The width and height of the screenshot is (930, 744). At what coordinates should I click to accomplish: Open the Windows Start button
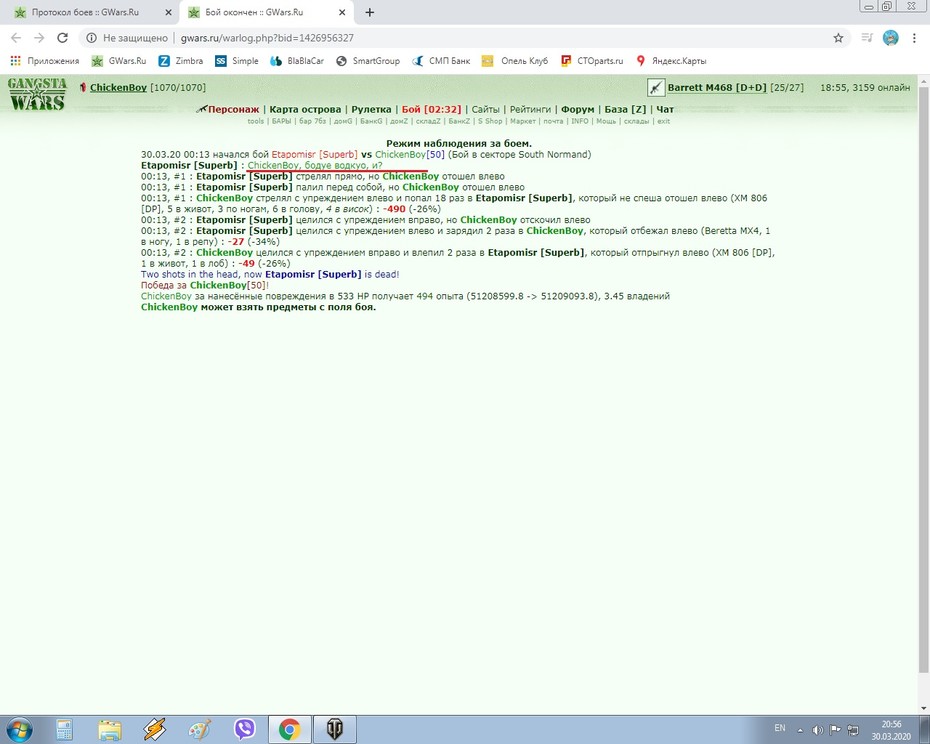(x=18, y=729)
